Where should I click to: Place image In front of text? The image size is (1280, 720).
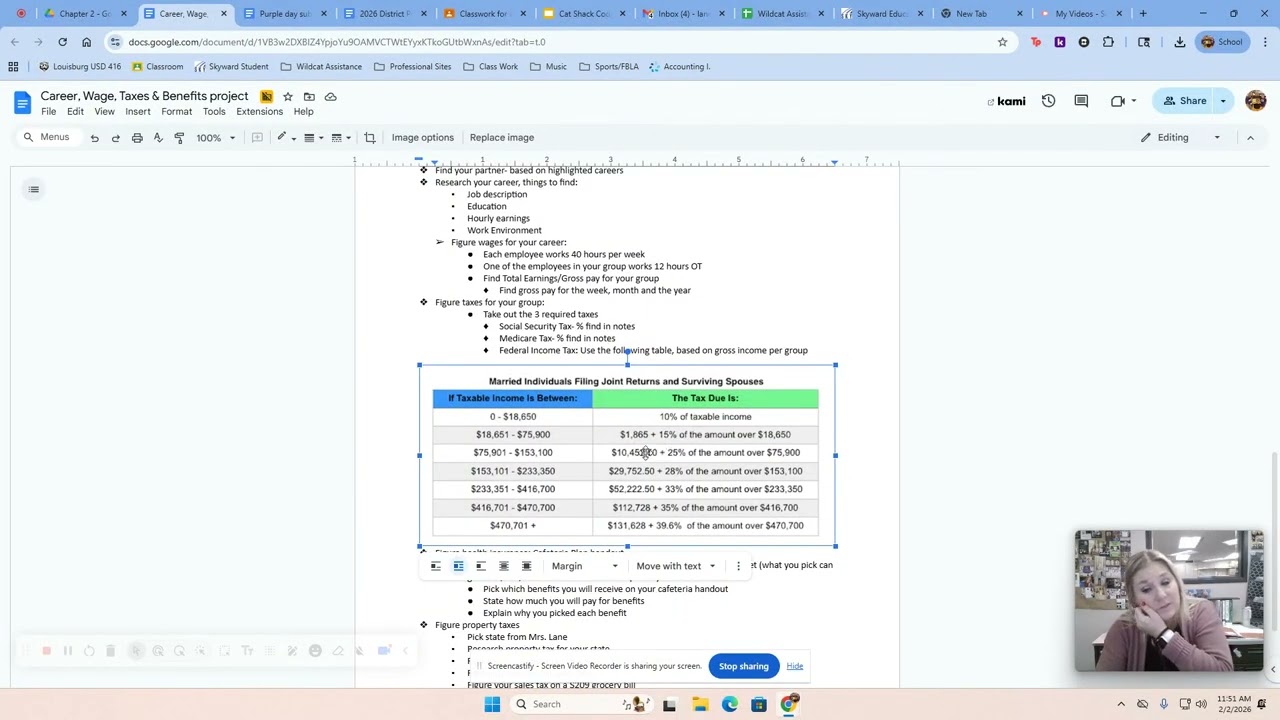(526, 566)
